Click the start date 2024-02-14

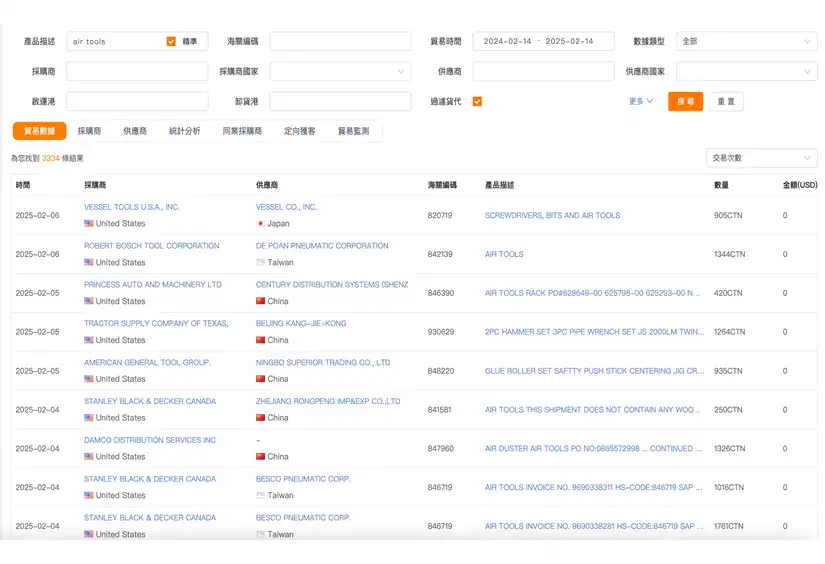(x=507, y=41)
